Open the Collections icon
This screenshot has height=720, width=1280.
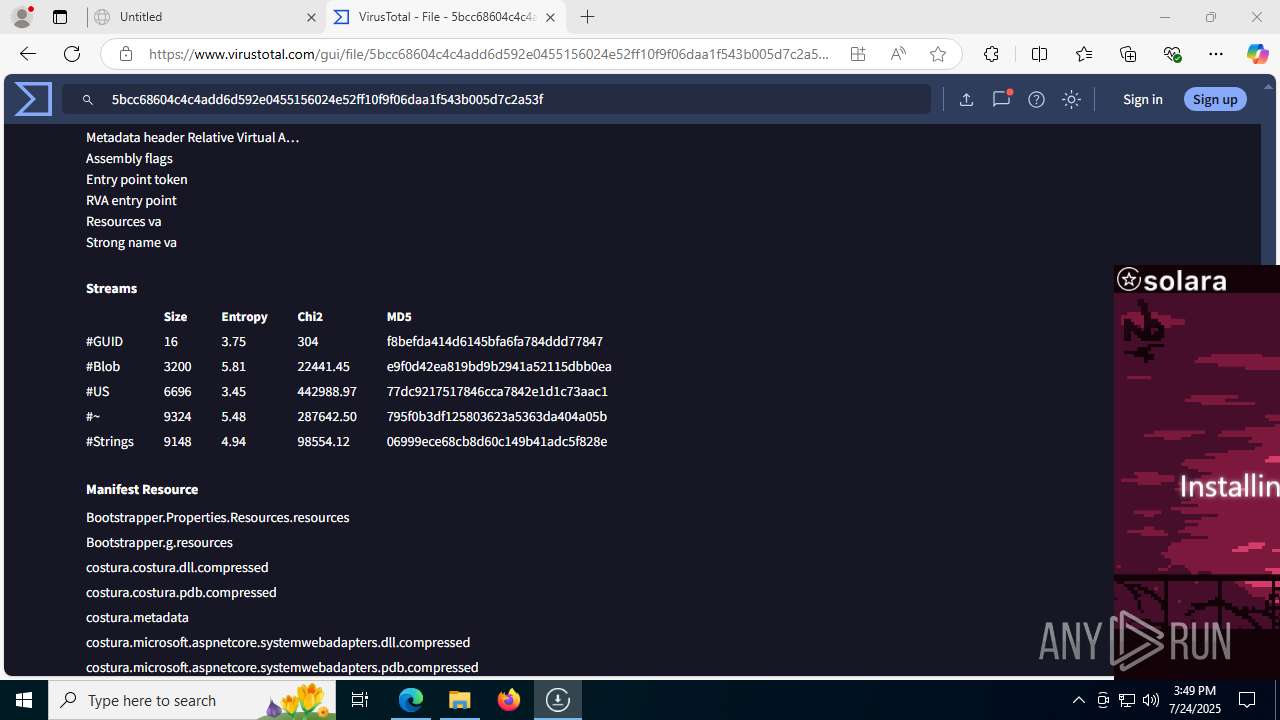[1128, 54]
